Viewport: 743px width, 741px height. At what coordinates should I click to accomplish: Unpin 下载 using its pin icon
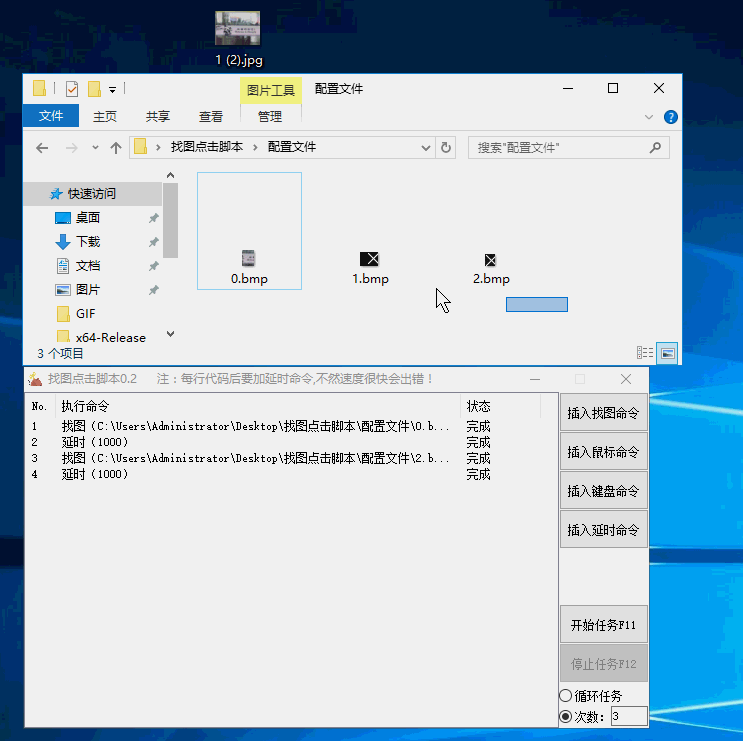pyautogui.click(x=153, y=242)
